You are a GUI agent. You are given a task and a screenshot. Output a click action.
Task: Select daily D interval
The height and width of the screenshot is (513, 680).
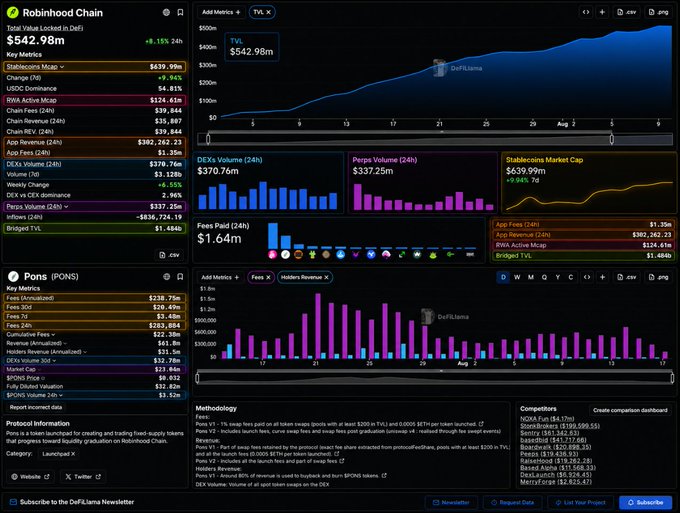503,277
